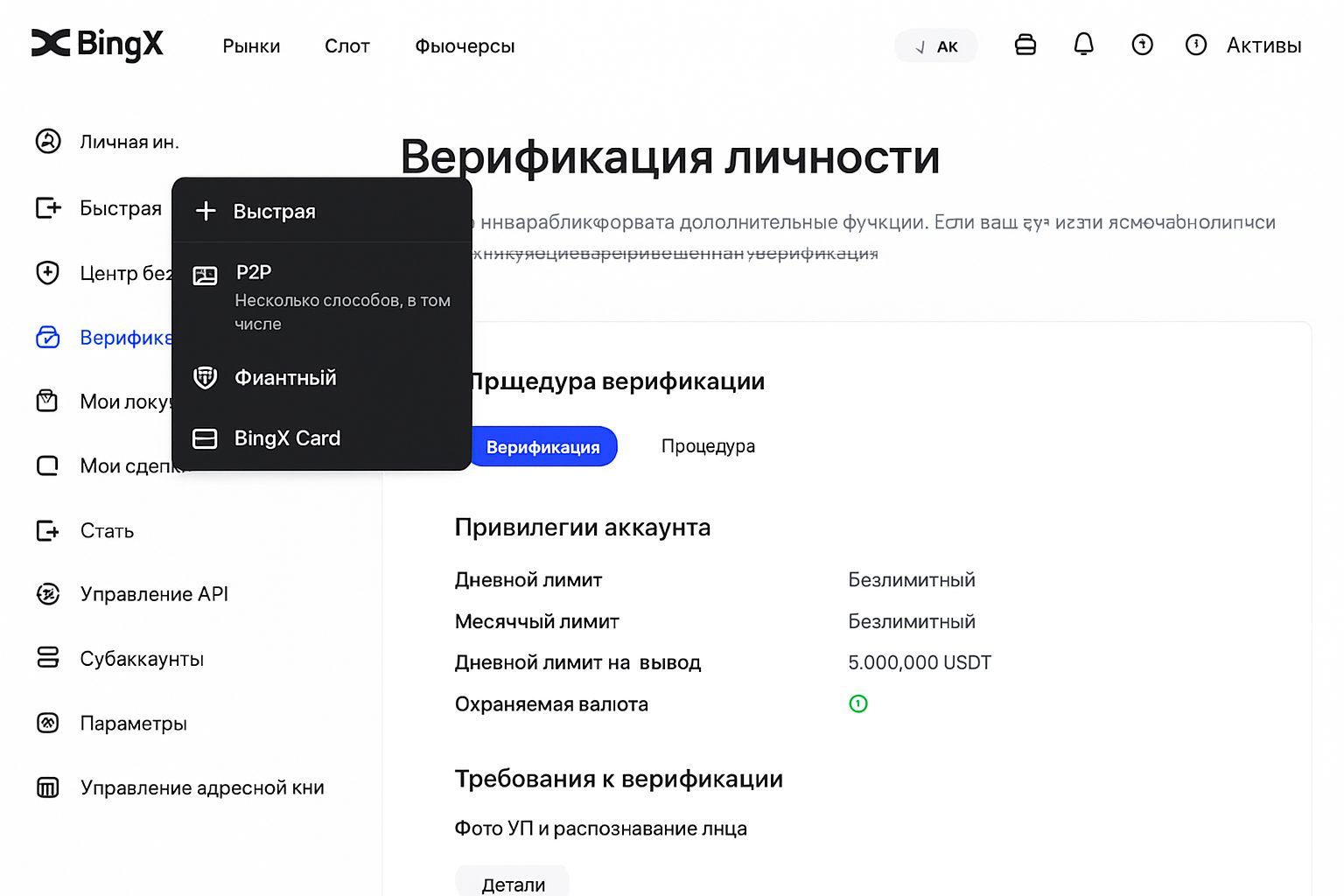Open the Фьючерсы menu
Viewport: 1344px width, 896px height.
(465, 46)
